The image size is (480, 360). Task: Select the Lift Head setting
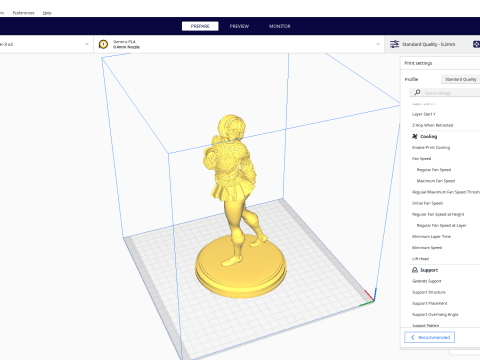tap(420, 259)
